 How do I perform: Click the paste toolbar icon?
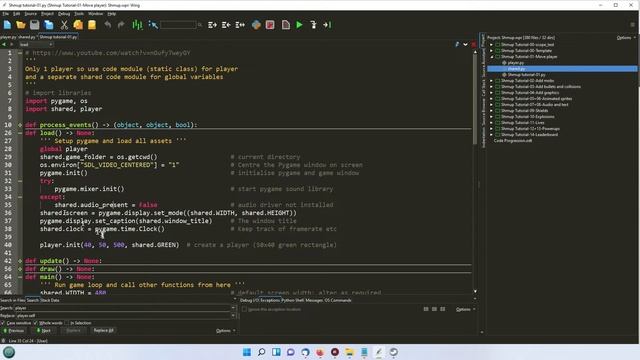click(x=92, y=25)
